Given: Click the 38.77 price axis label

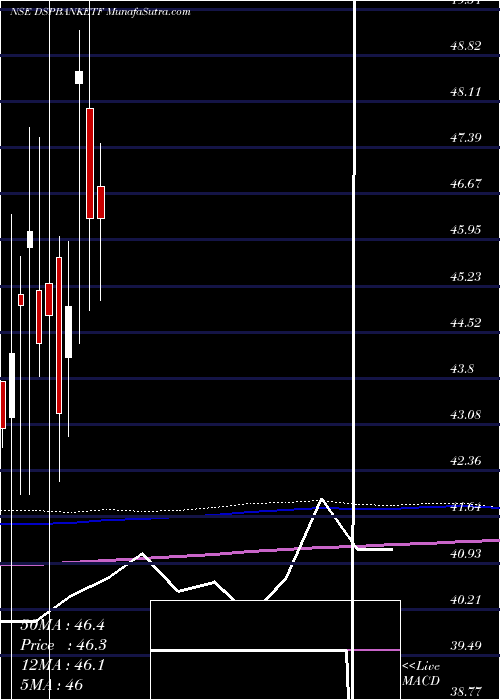Looking at the screenshot, I should point(466,692).
